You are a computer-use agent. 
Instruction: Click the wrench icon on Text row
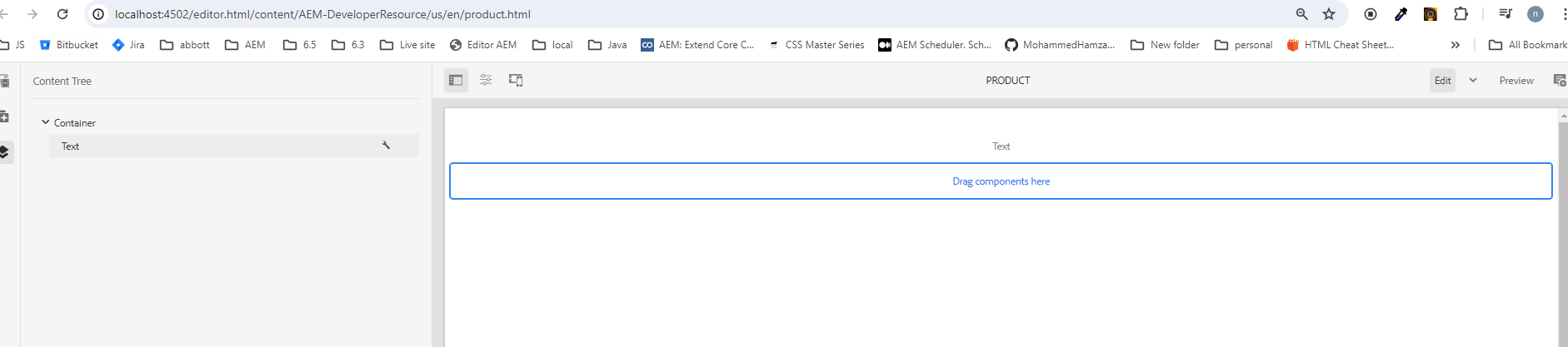(x=386, y=146)
